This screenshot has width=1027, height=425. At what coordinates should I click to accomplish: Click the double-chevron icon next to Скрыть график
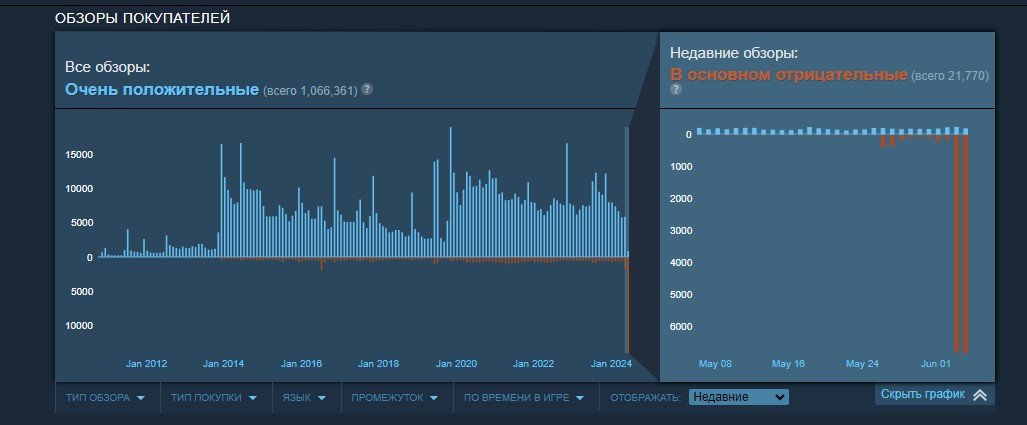point(980,395)
